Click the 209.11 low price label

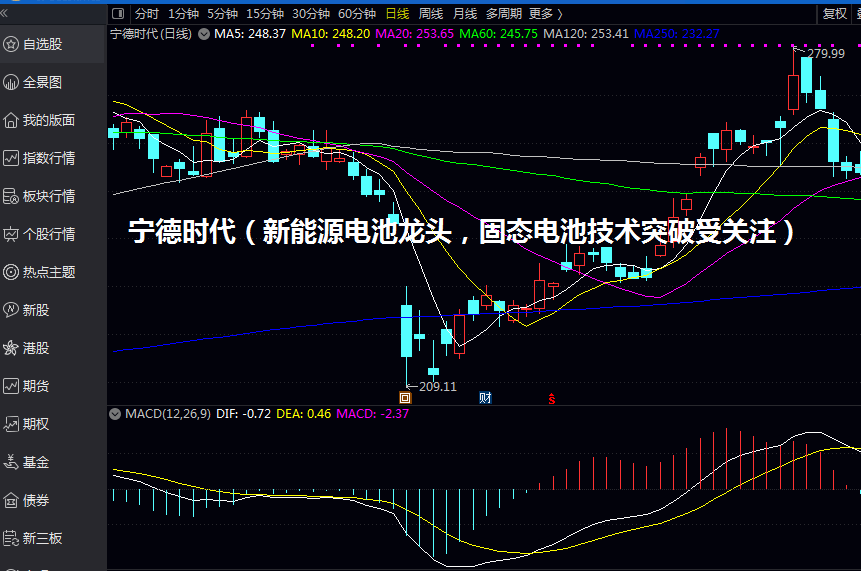coord(438,387)
